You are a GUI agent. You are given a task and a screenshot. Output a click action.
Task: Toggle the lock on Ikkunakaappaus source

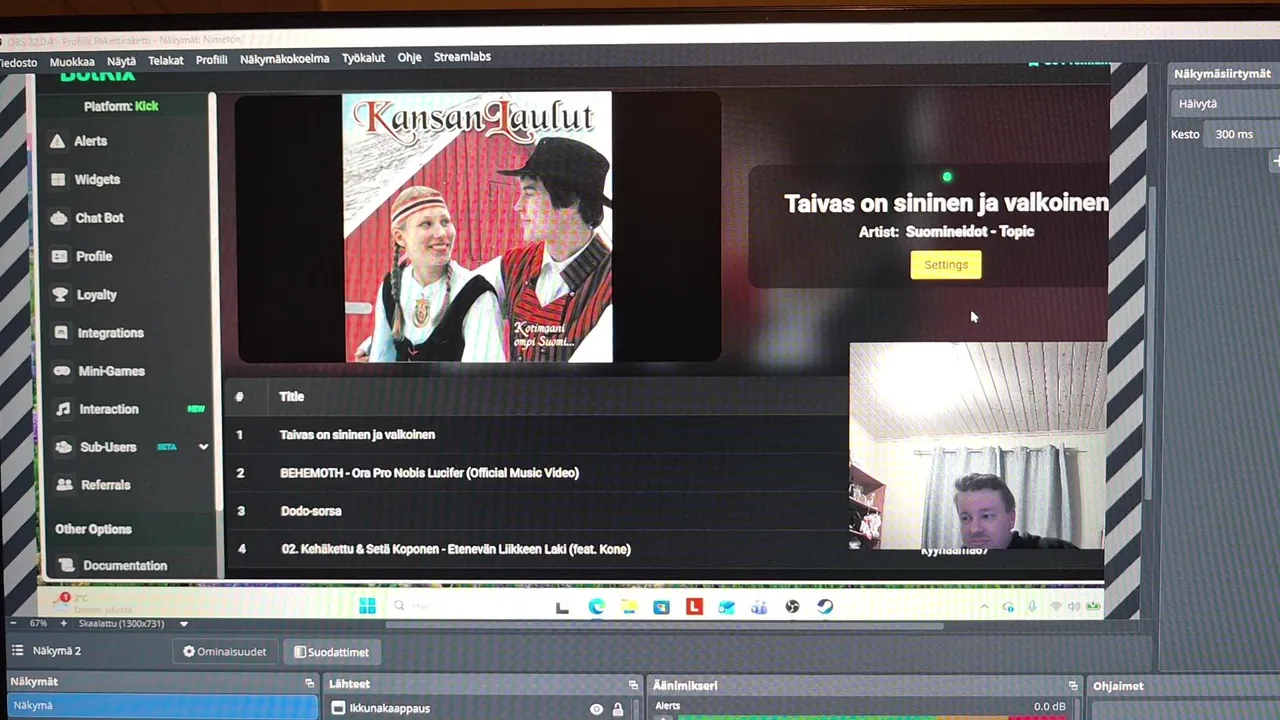(x=618, y=709)
